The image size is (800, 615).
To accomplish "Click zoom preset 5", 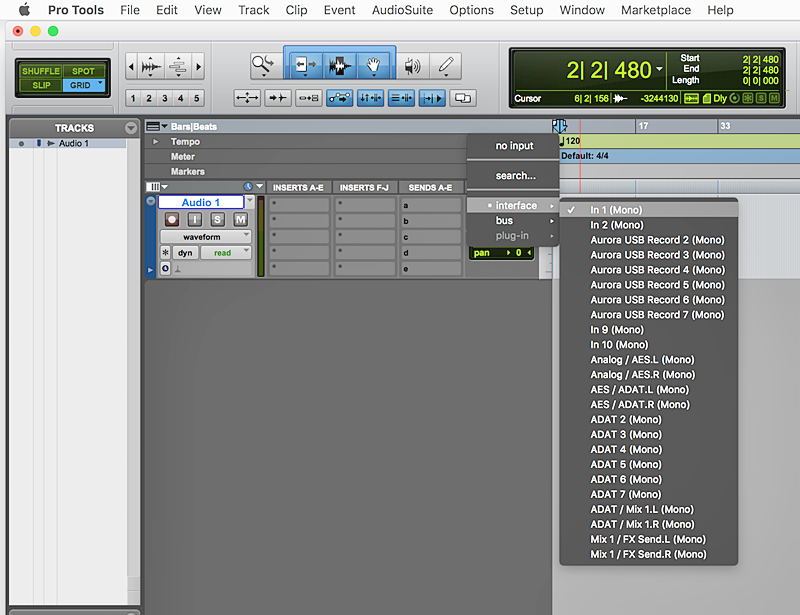I will tap(196, 98).
